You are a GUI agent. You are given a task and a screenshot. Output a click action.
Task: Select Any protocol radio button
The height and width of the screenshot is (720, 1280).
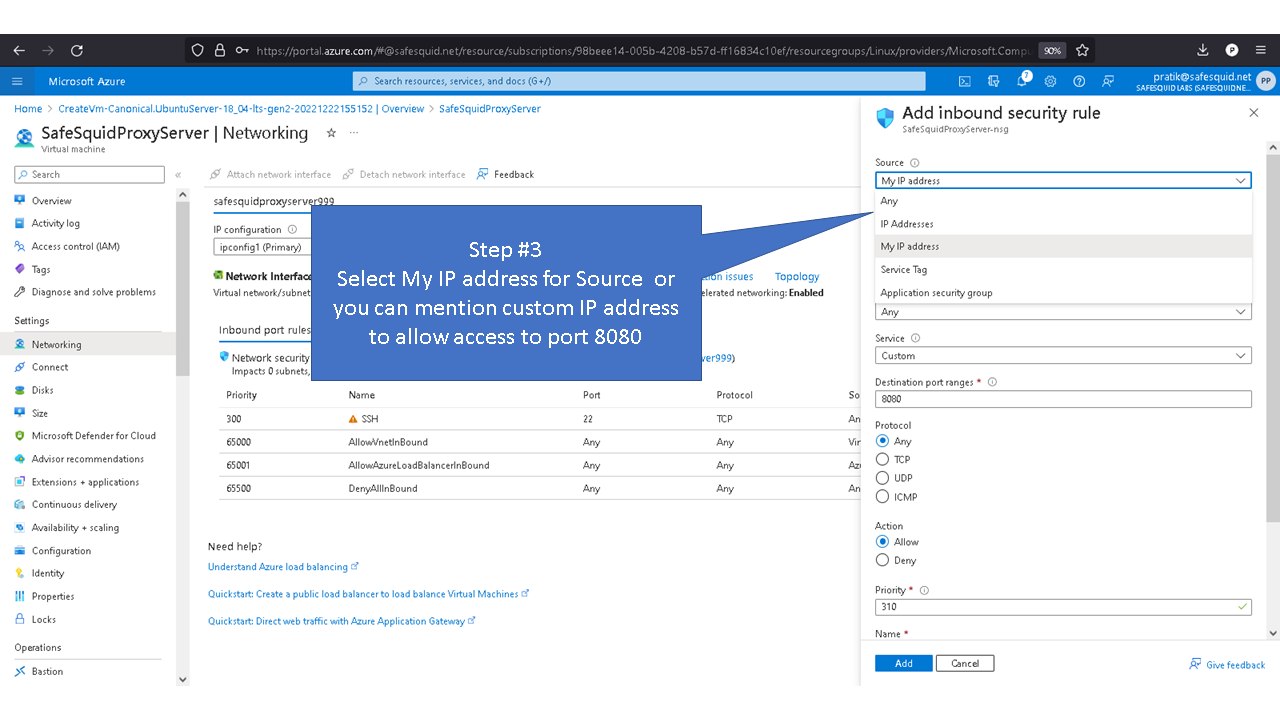point(882,441)
